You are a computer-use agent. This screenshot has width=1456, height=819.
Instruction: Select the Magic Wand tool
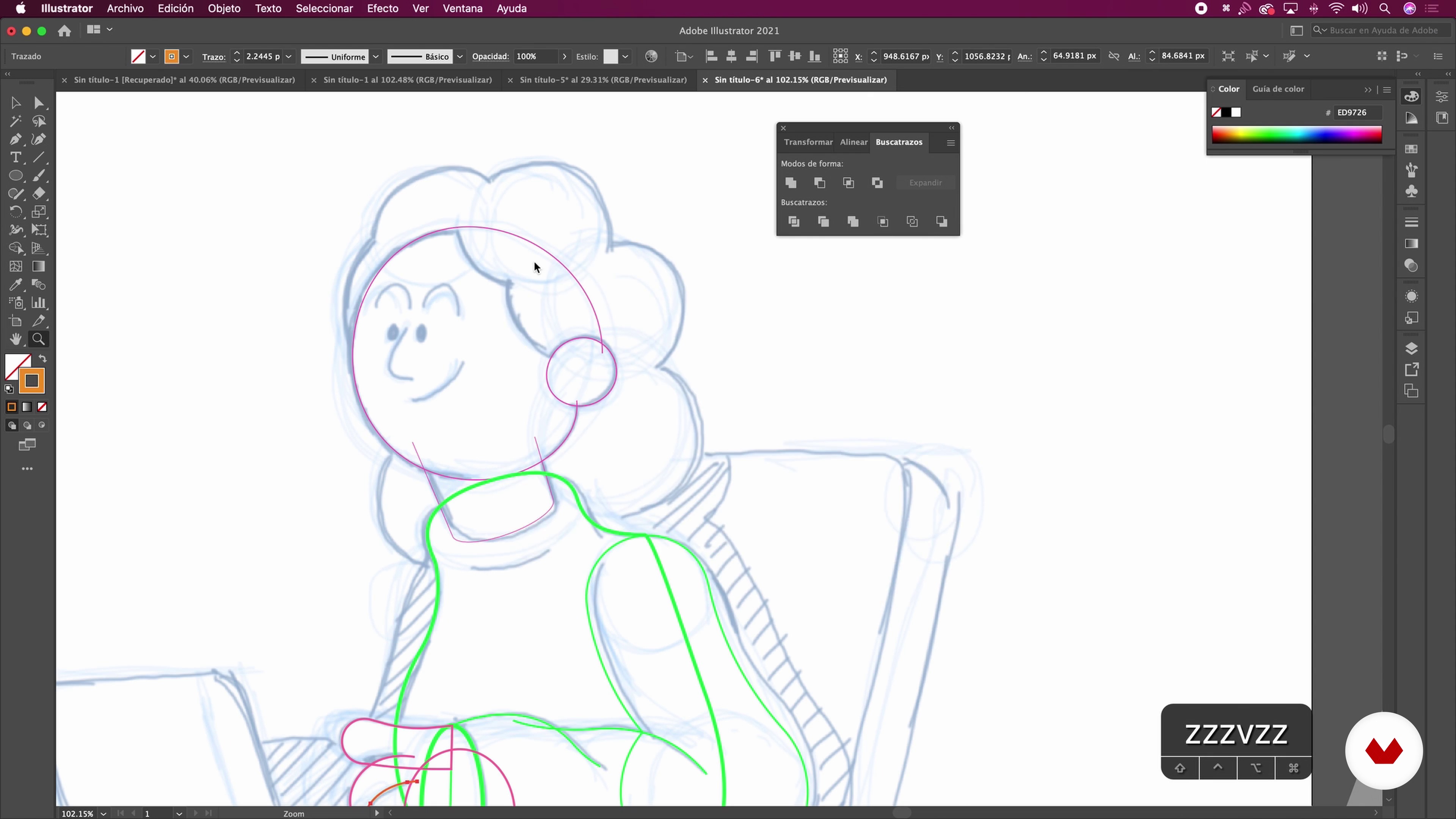[x=15, y=121]
